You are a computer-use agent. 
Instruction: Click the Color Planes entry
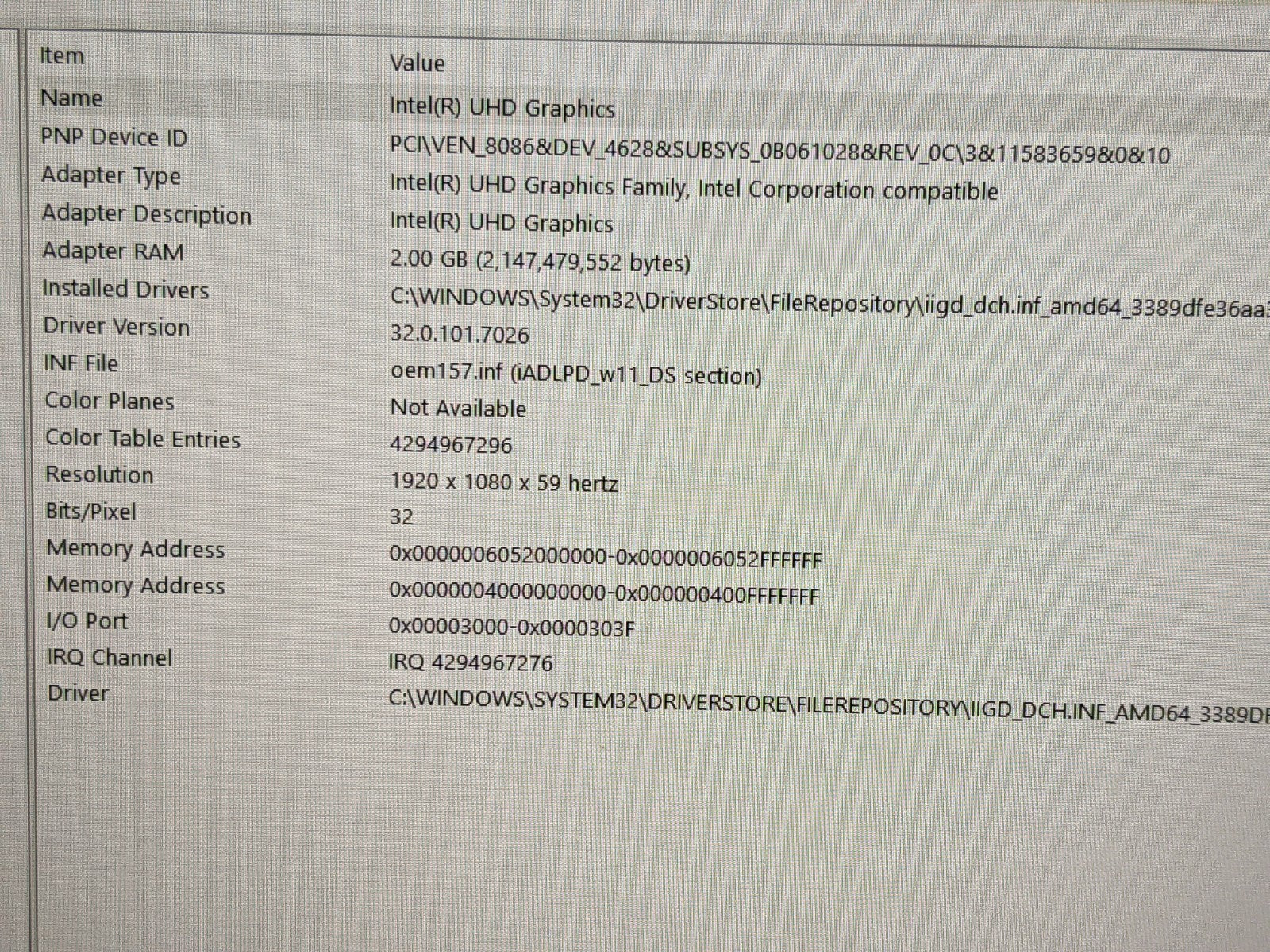[110, 401]
